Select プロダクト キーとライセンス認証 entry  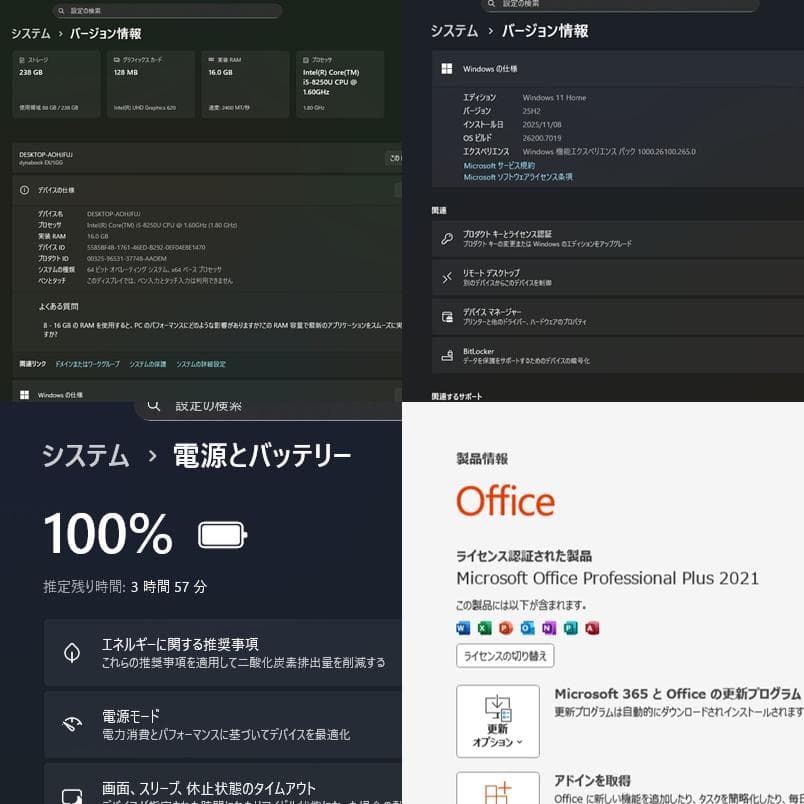click(600, 238)
